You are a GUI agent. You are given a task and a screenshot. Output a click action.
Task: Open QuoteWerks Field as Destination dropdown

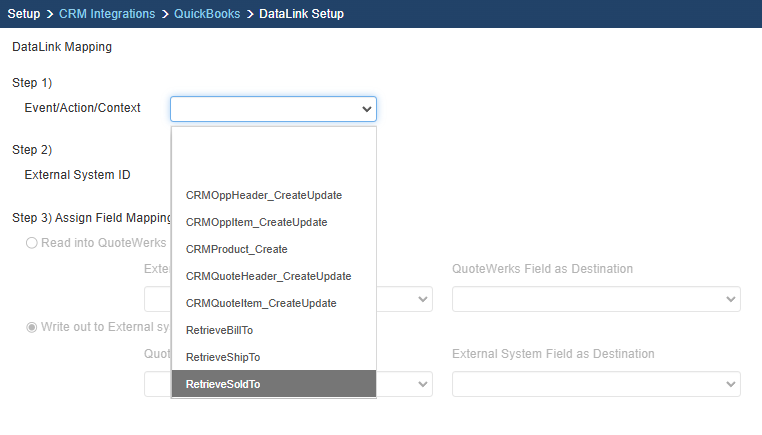coord(596,300)
